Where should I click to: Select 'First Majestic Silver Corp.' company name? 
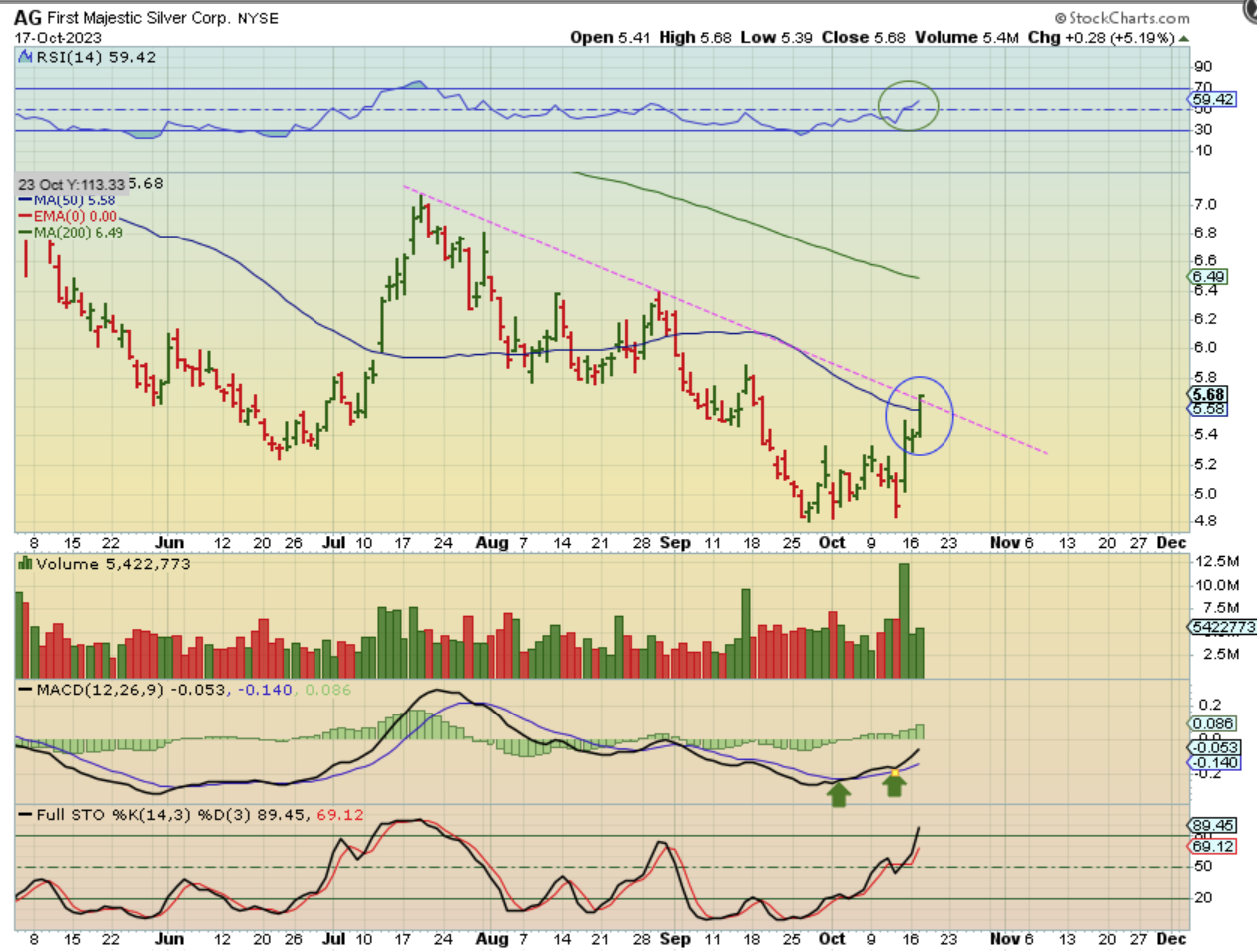click(x=139, y=18)
